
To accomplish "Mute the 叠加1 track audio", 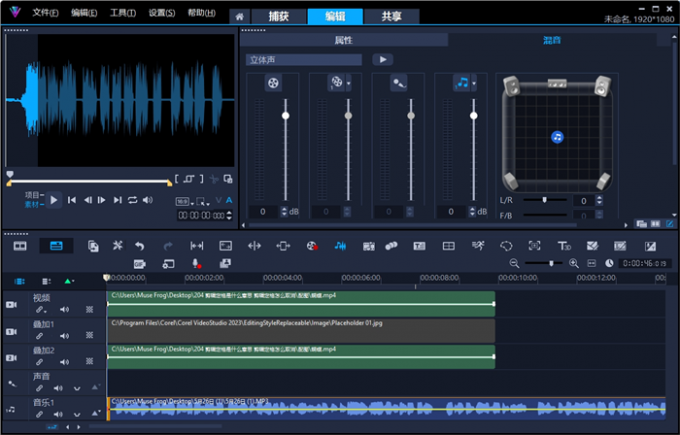I will [64, 336].
